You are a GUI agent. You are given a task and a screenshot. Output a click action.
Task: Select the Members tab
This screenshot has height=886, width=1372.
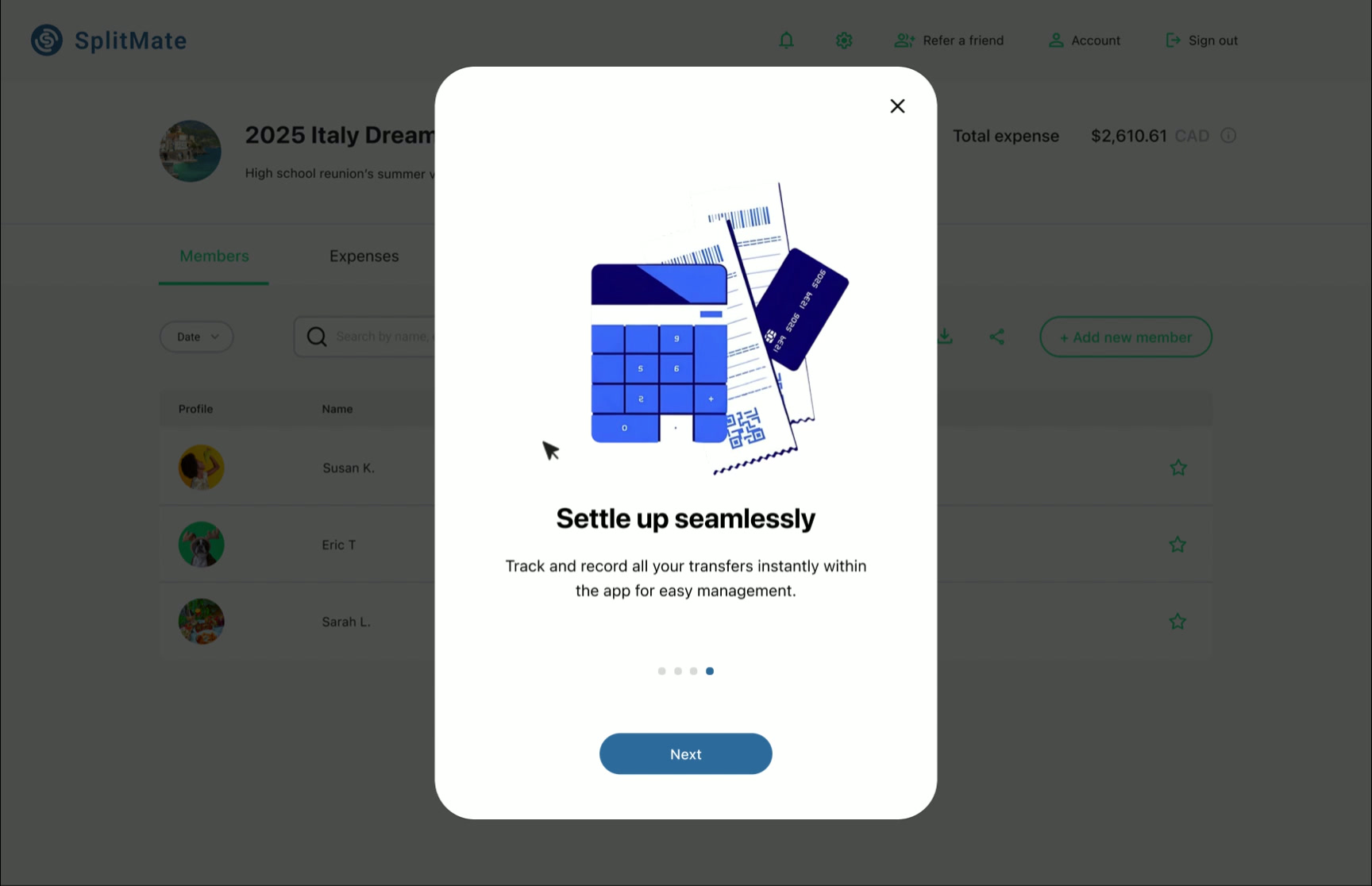pyautogui.click(x=214, y=256)
